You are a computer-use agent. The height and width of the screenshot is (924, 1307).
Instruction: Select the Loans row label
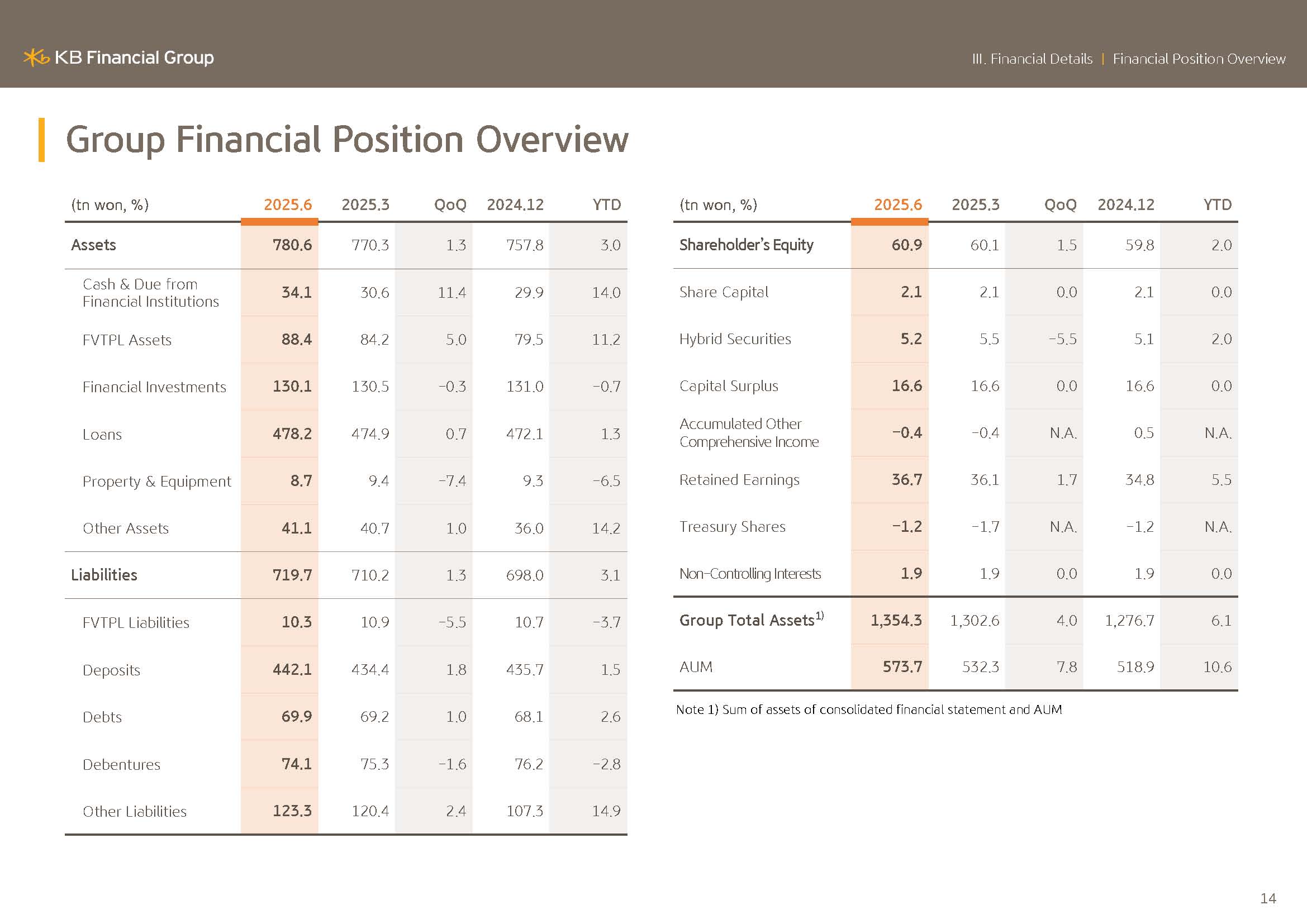tap(102, 435)
